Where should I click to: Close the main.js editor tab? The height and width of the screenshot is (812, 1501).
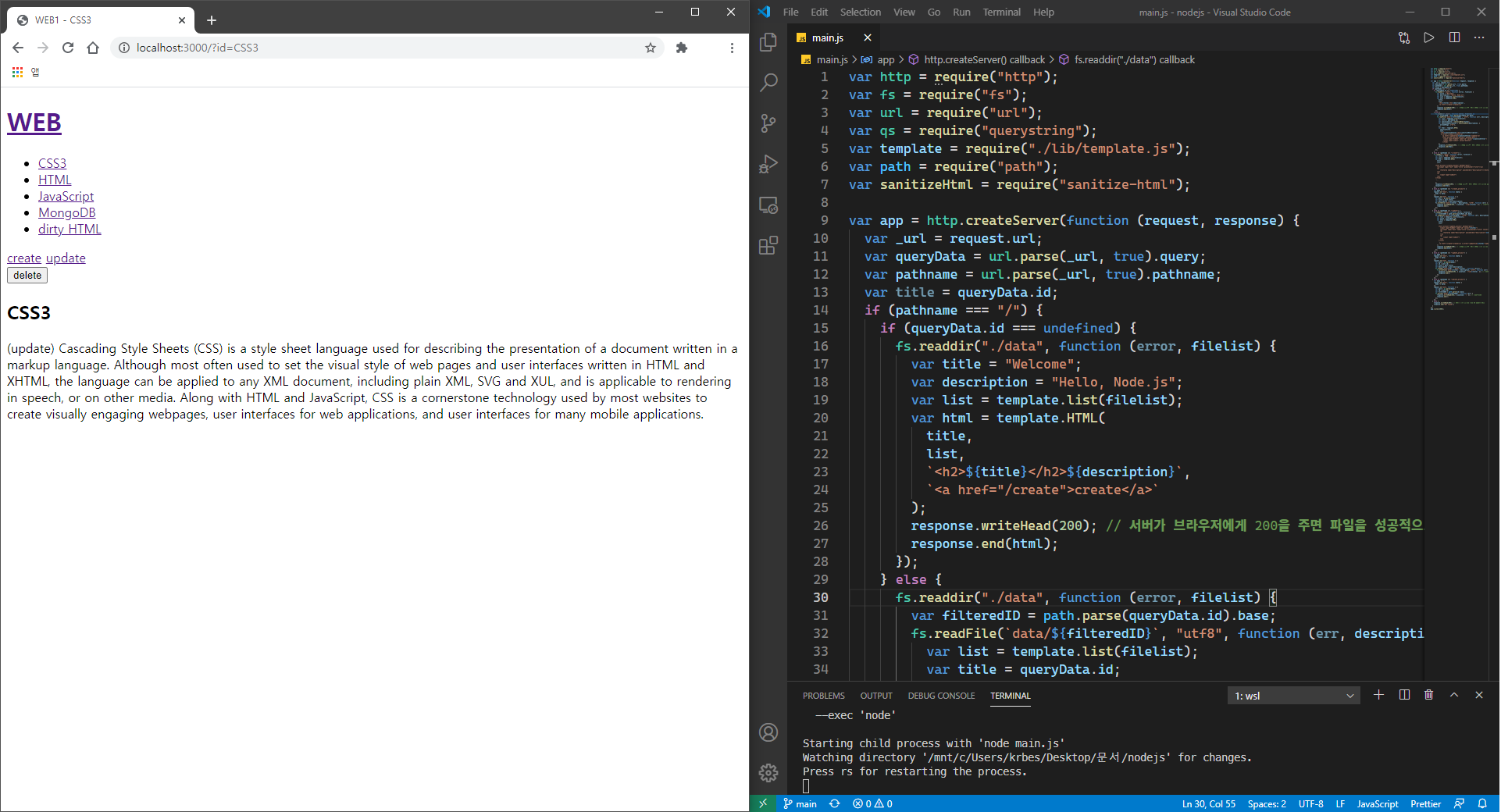tap(867, 37)
